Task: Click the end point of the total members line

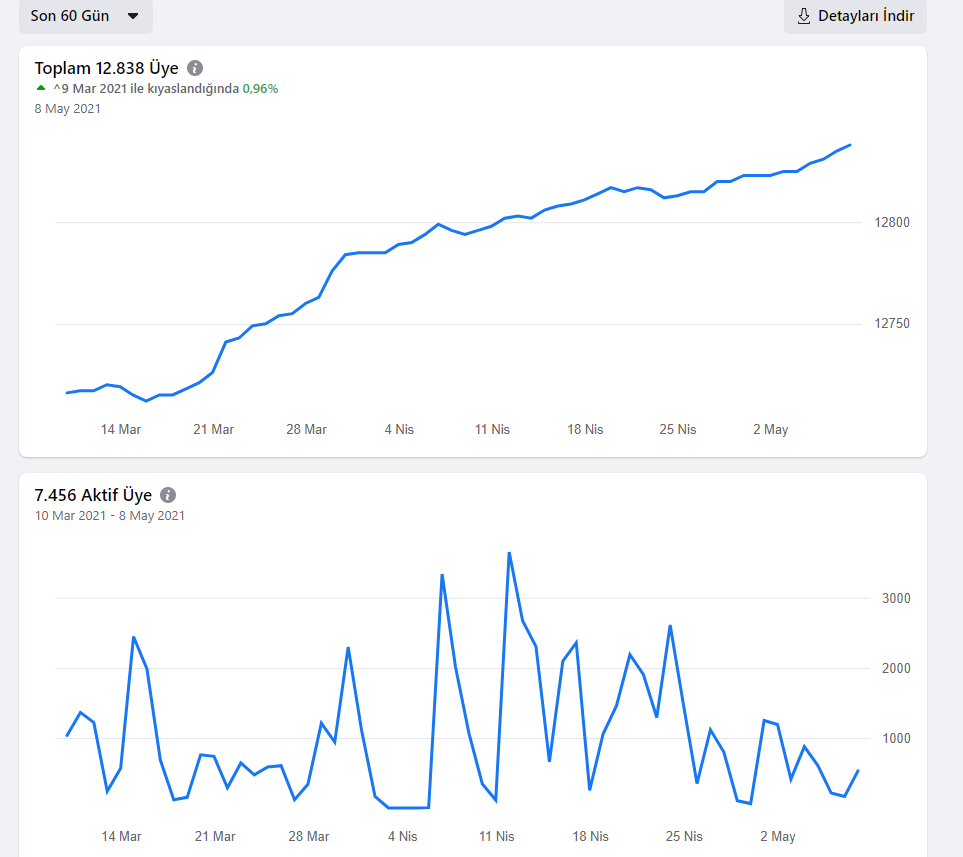Action: (x=850, y=145)
